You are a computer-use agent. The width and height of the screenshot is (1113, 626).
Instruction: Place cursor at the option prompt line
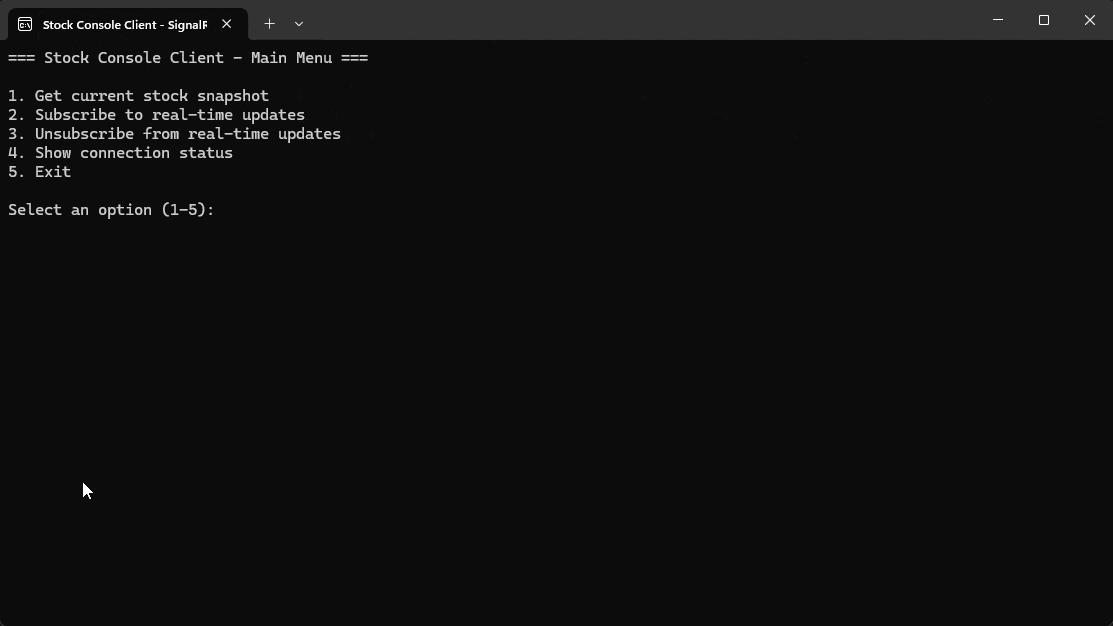[x=110, y=209]
